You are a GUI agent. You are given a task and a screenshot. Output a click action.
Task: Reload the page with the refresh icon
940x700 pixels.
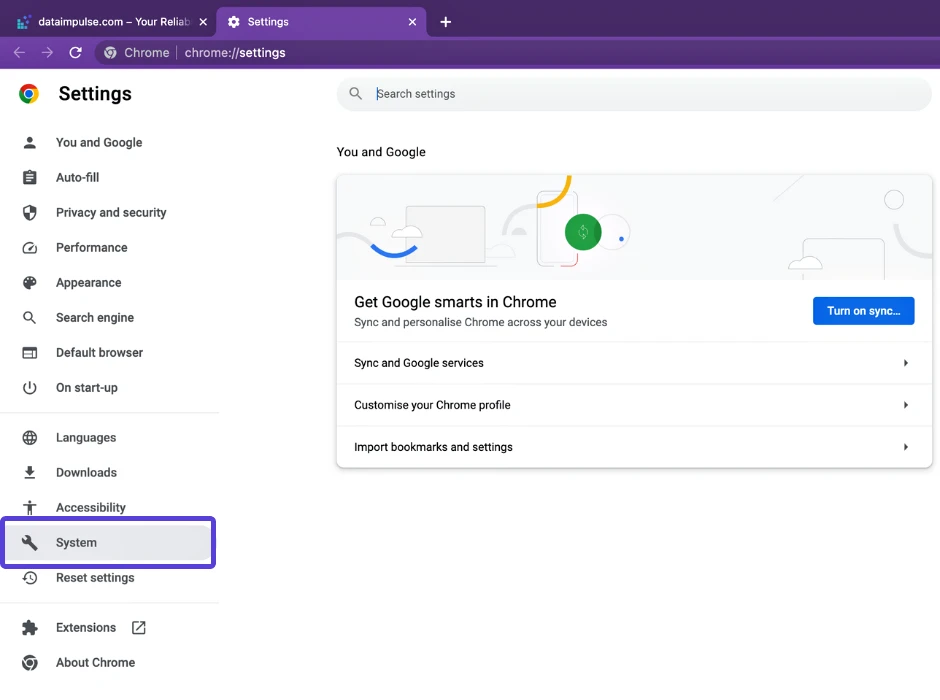coord(76,53)
